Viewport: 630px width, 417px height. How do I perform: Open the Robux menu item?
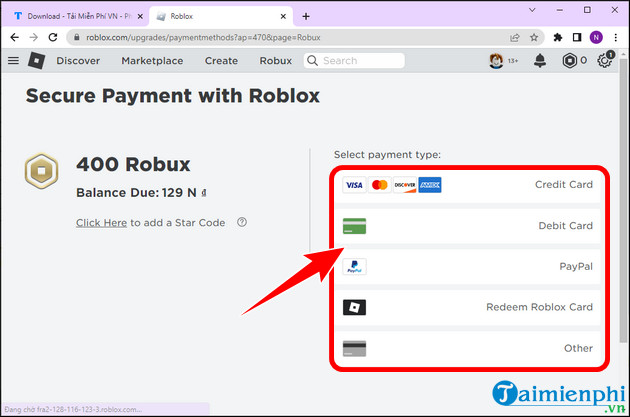pyautogui.click(x=276, y=61)
